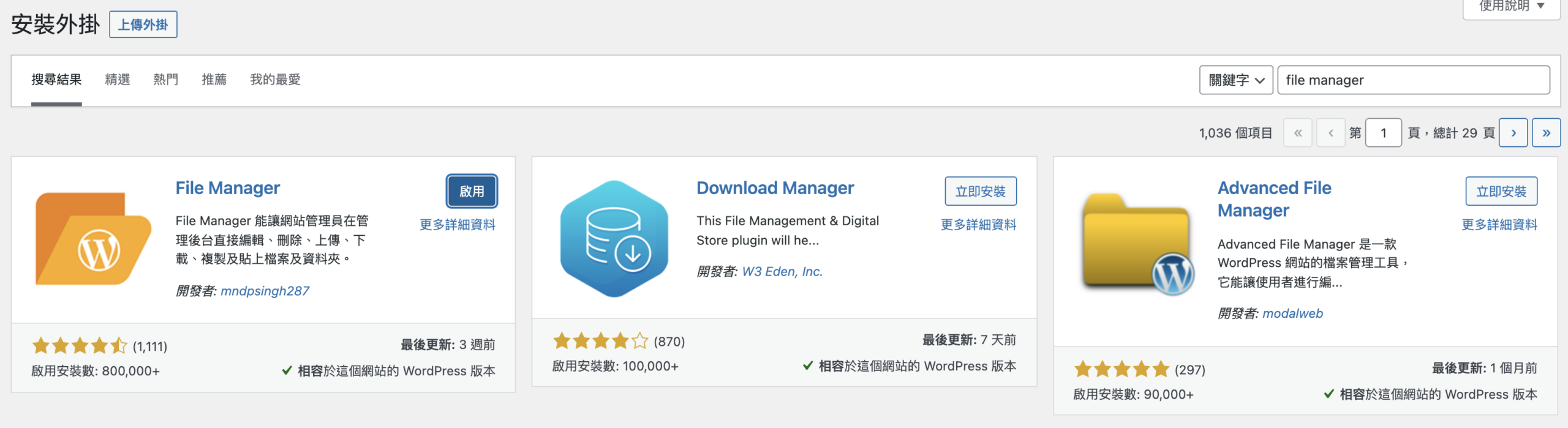Click the plugin search input field

click(x=1414, y=80)
